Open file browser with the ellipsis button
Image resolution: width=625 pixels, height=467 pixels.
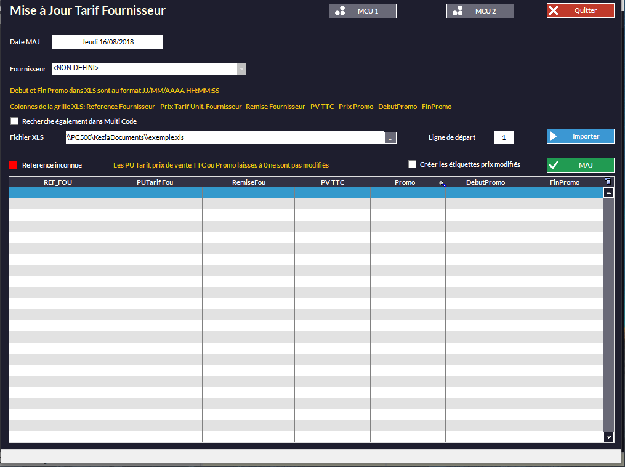[391, 138]
